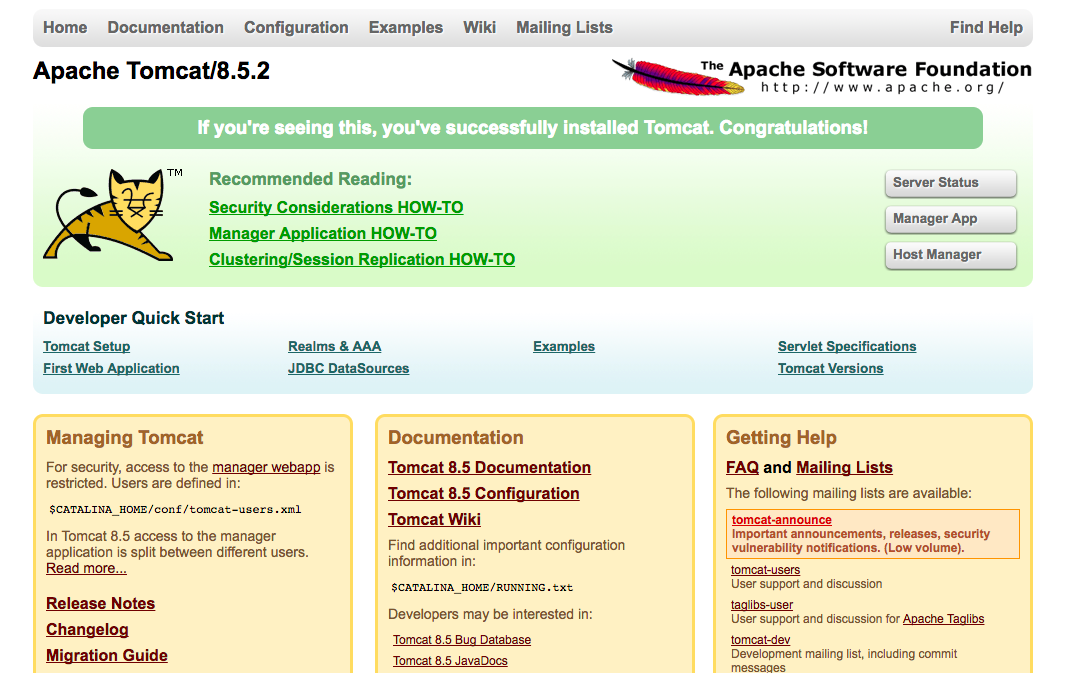Click the $CATALINA_HOME/RUNNING.txt path text
1072x673 pixels.
pos(482,588)
